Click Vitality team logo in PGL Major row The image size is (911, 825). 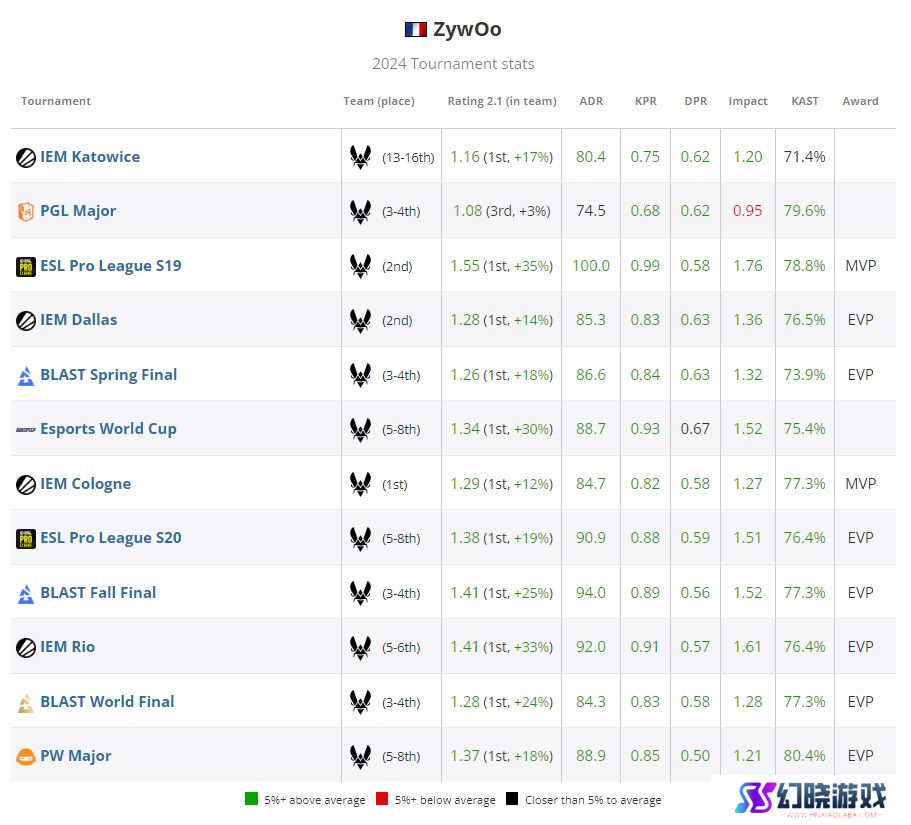coord(360,211)
